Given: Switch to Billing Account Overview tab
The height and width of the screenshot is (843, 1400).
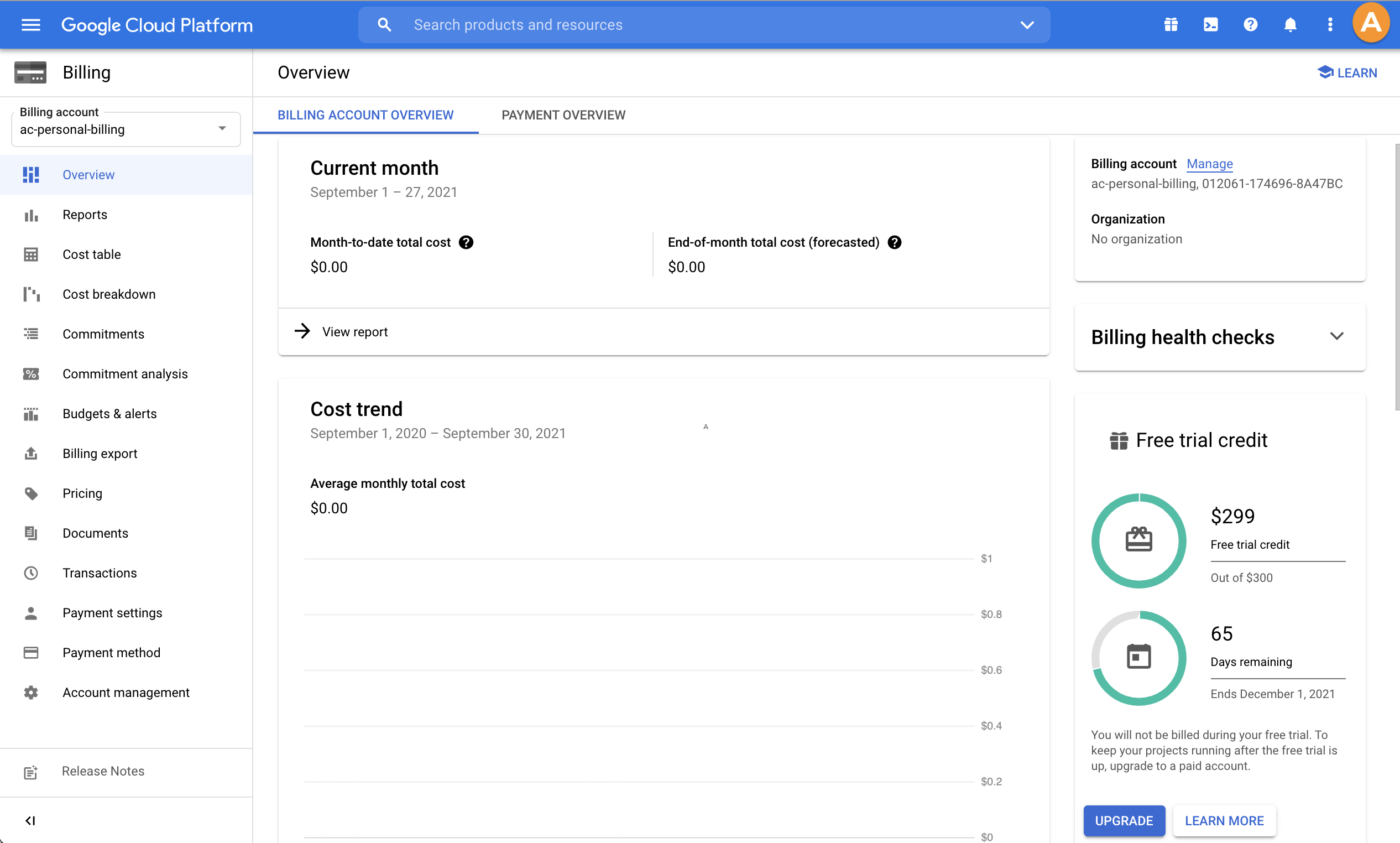Looking at the screenshot, I should point(365,115).
